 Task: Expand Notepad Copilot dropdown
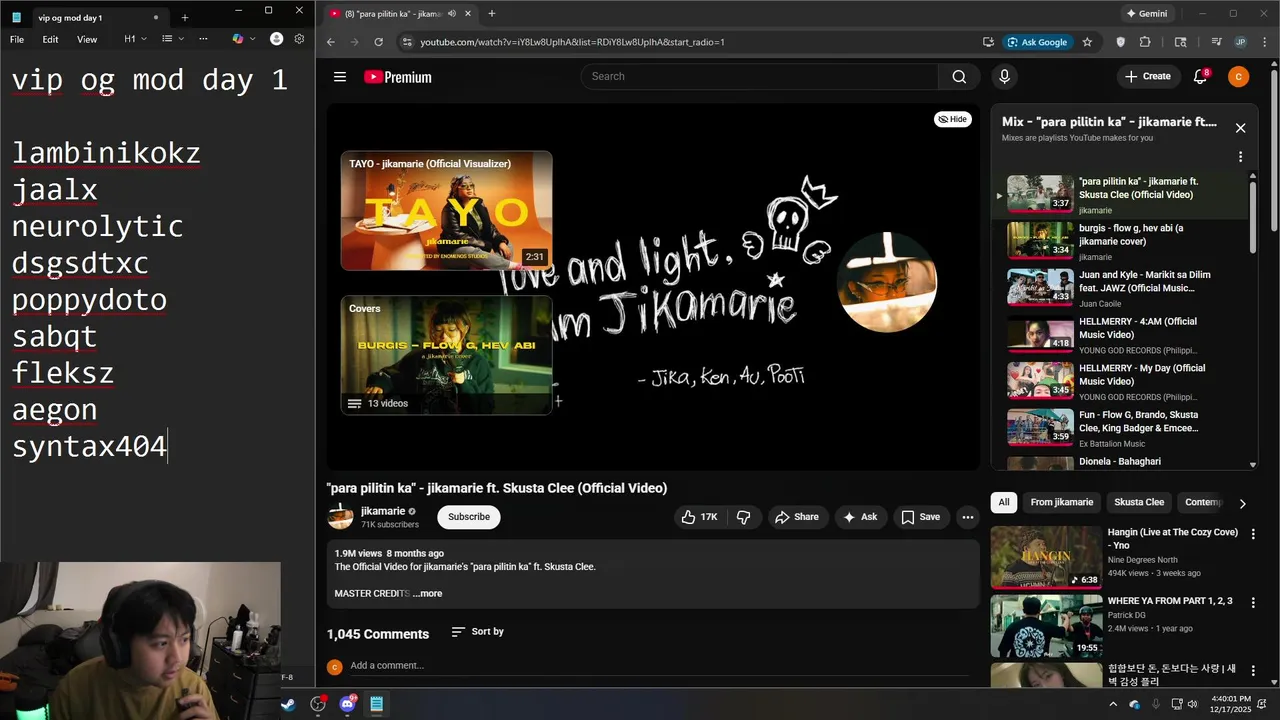pos(244,39)
